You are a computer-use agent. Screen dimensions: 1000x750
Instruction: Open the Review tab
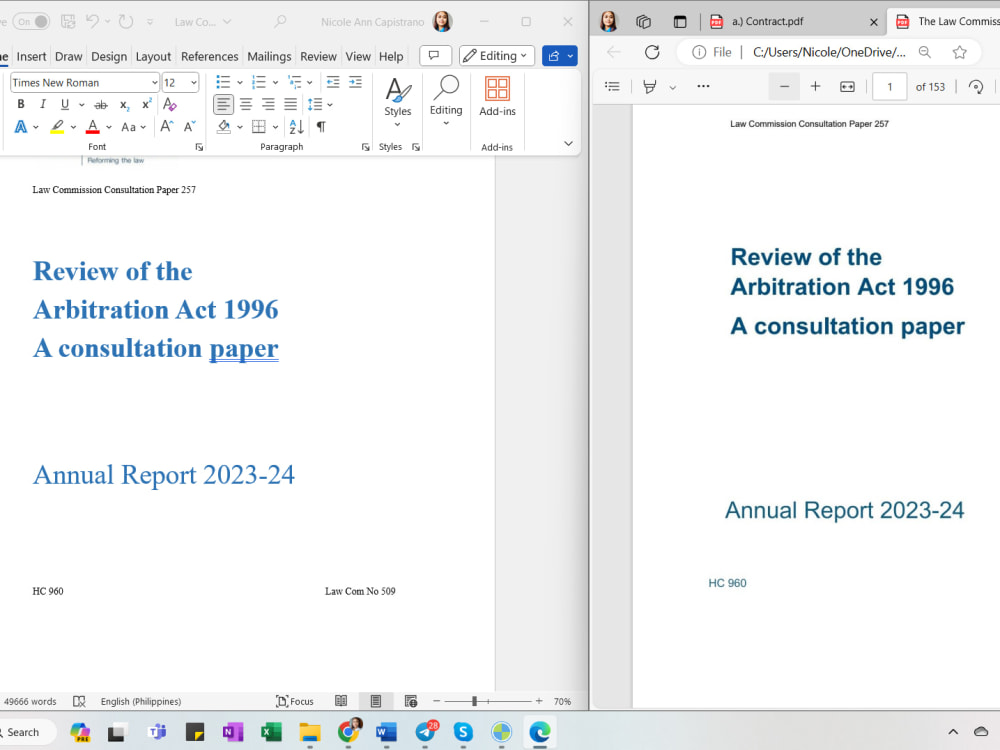pos(318,56)
